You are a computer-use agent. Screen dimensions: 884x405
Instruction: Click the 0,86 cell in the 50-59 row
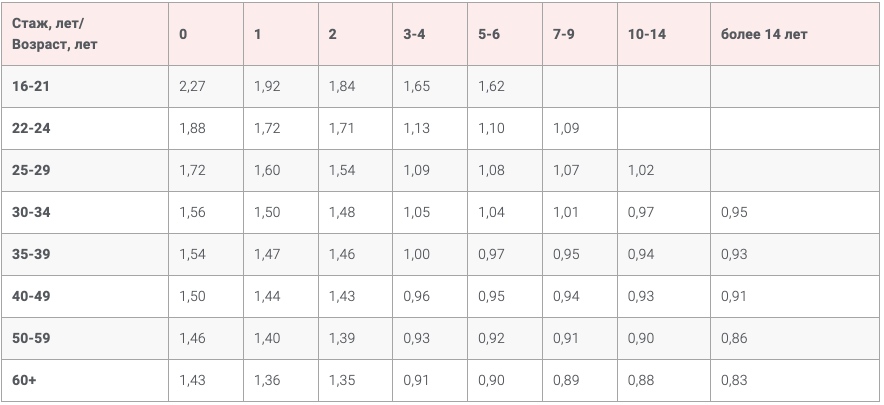pos(734,339)
